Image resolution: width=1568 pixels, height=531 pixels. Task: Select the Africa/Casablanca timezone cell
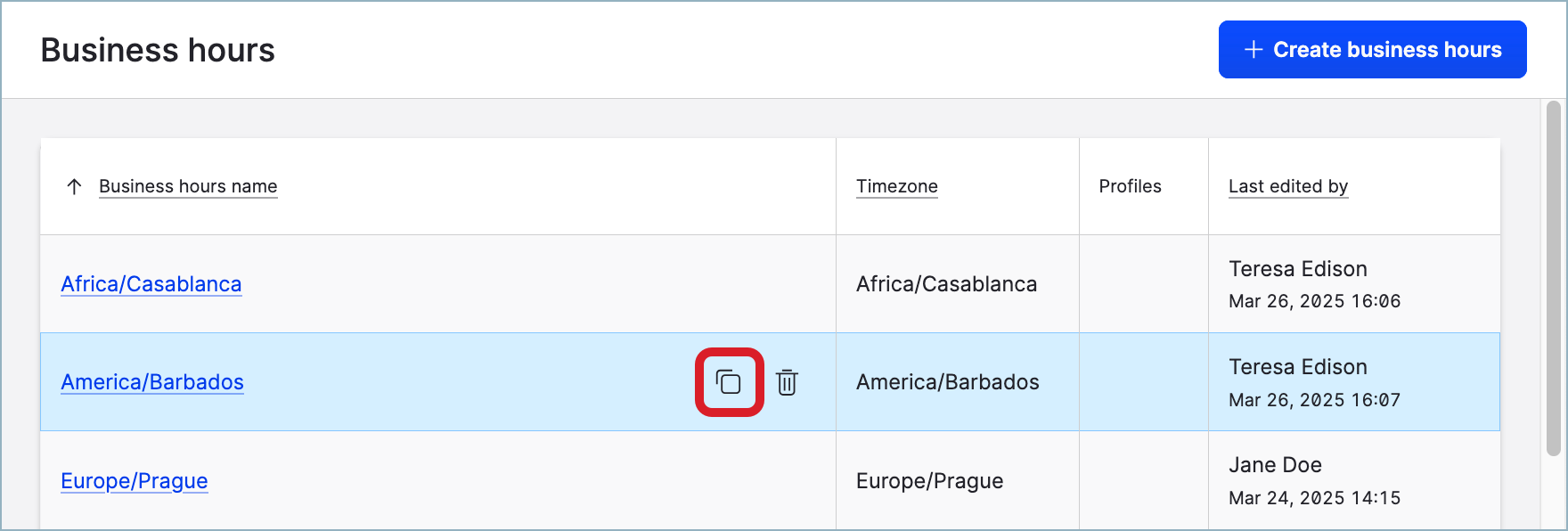[x=946, y=284]
